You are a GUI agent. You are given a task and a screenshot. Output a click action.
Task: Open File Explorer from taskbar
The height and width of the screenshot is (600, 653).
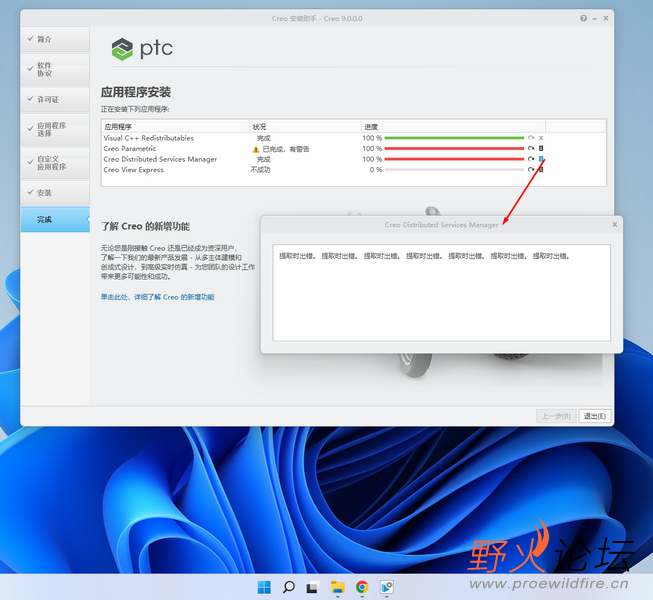337,587
